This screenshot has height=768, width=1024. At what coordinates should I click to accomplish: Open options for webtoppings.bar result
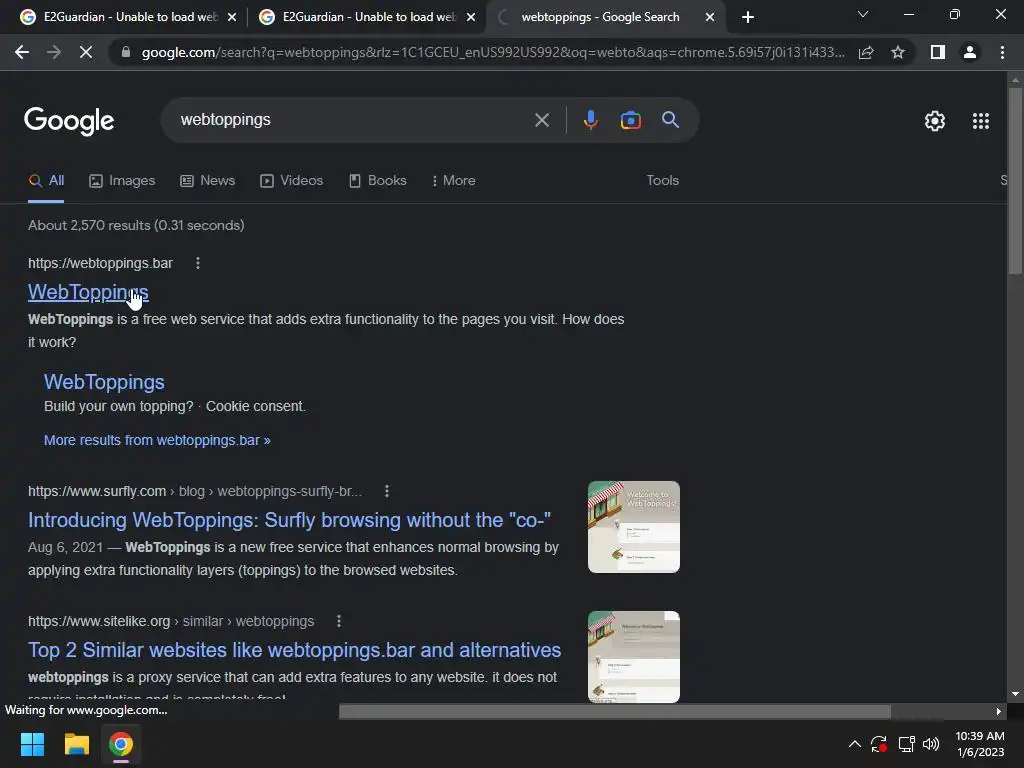pos(198,263)
